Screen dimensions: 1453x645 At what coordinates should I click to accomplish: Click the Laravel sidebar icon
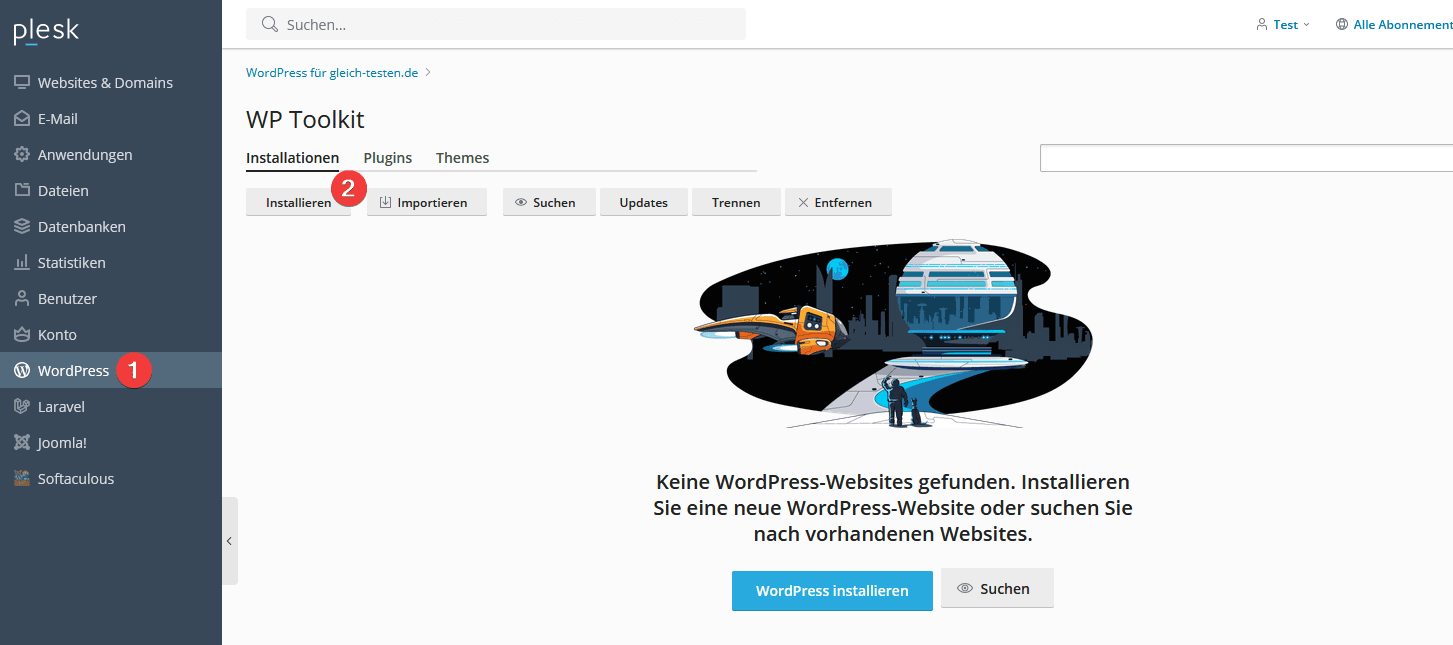22,407
